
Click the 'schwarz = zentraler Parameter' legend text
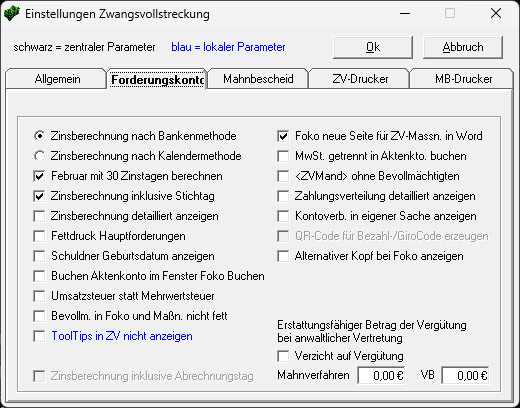(x=84, y=47)
